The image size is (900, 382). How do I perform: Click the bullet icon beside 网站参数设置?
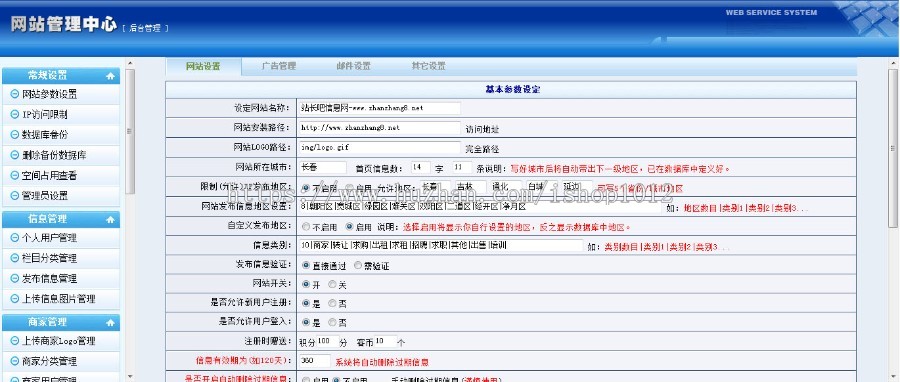point(14,94)
